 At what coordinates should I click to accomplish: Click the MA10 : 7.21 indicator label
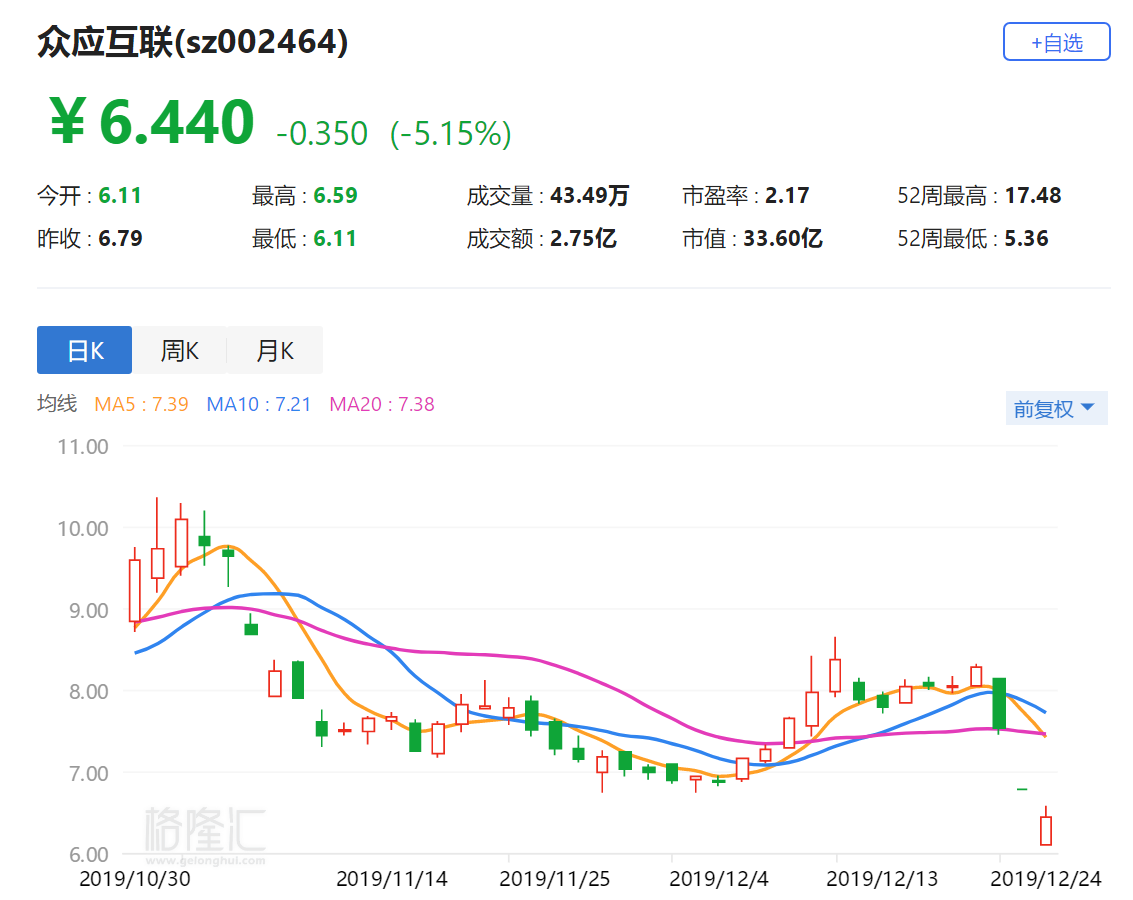[259, 404]
